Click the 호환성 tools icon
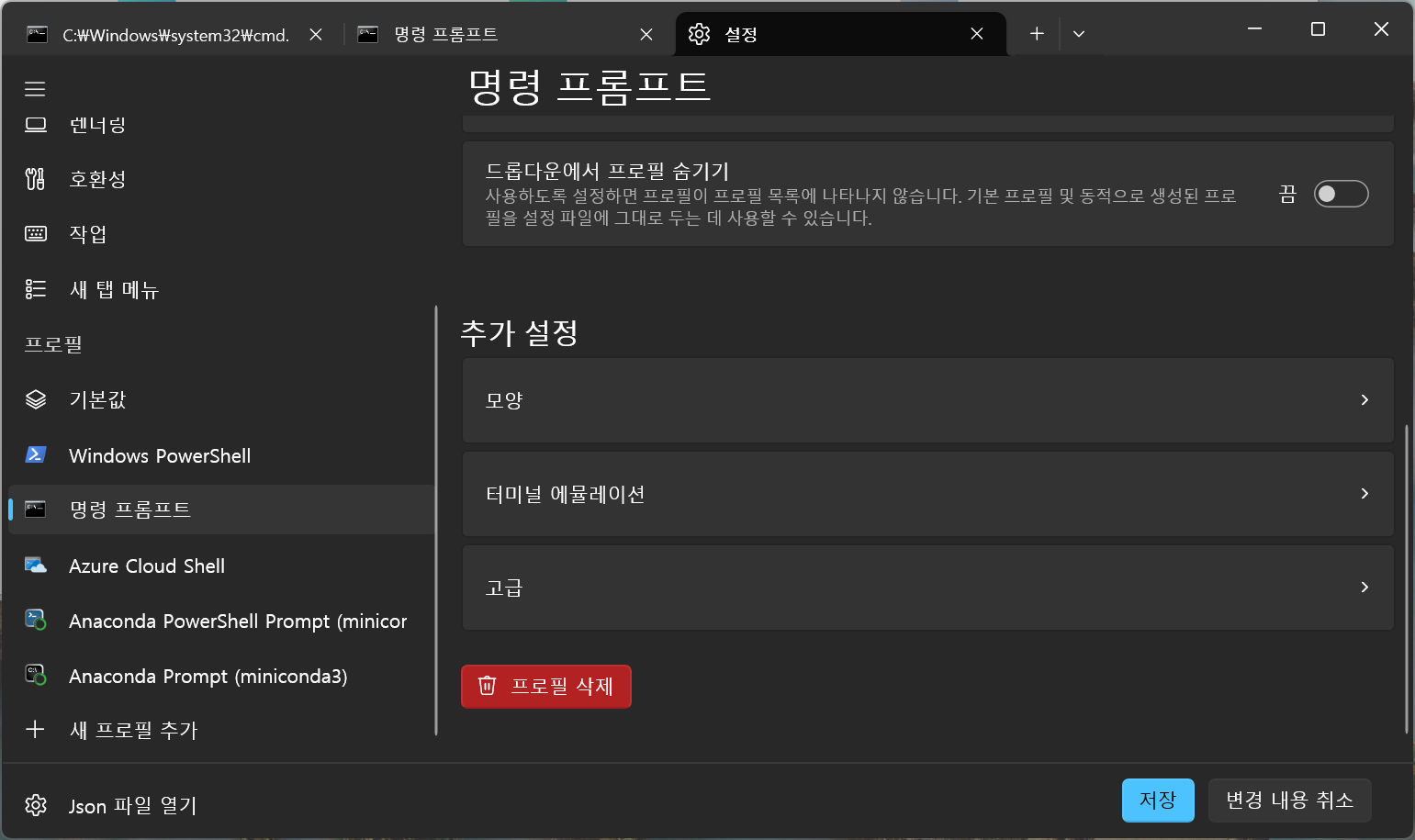 tap(35, 179)
